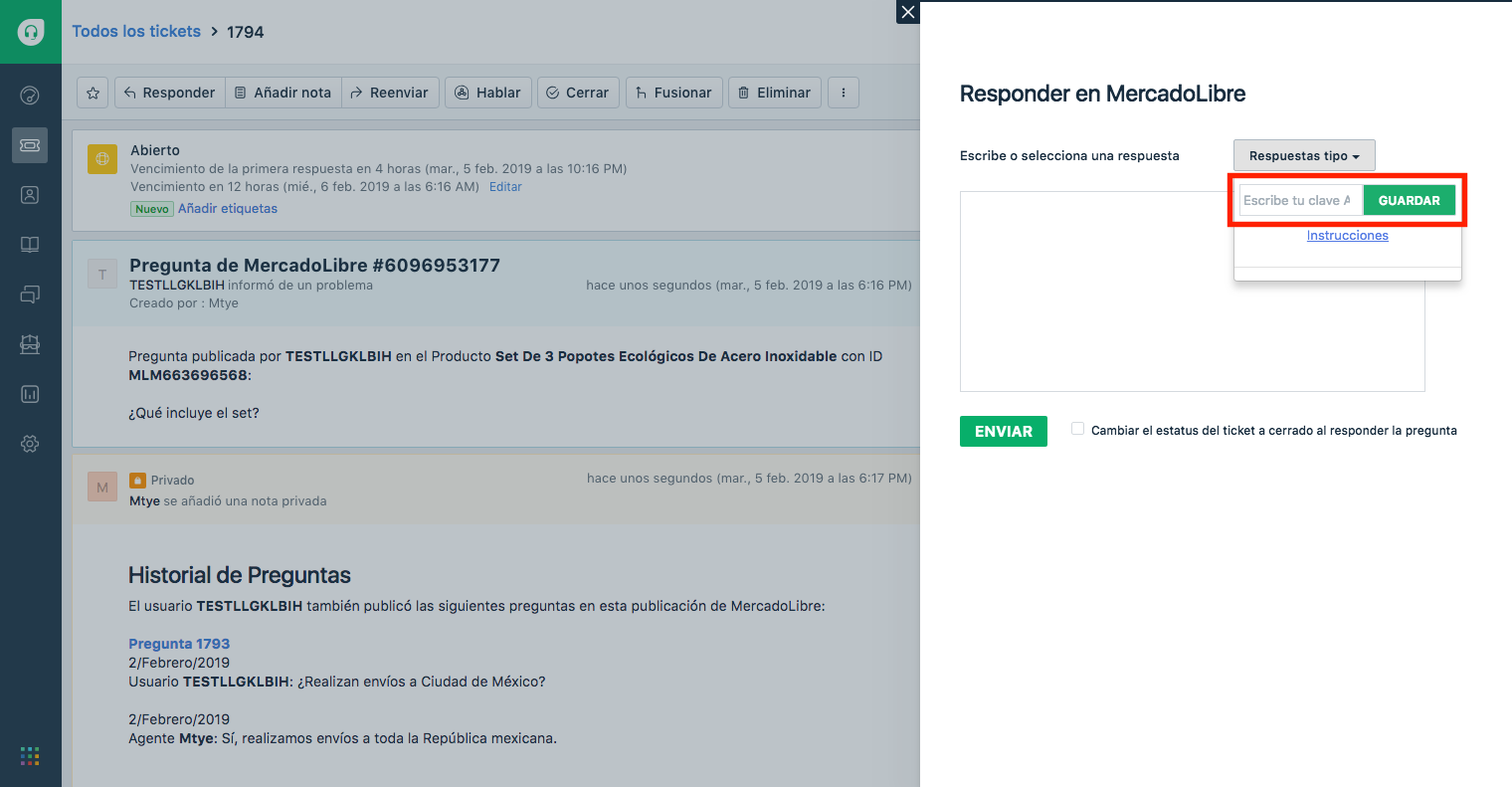Go back to Todos los tickets
The width and height of the screenshot is (1512, 787).
coord(136,32)
